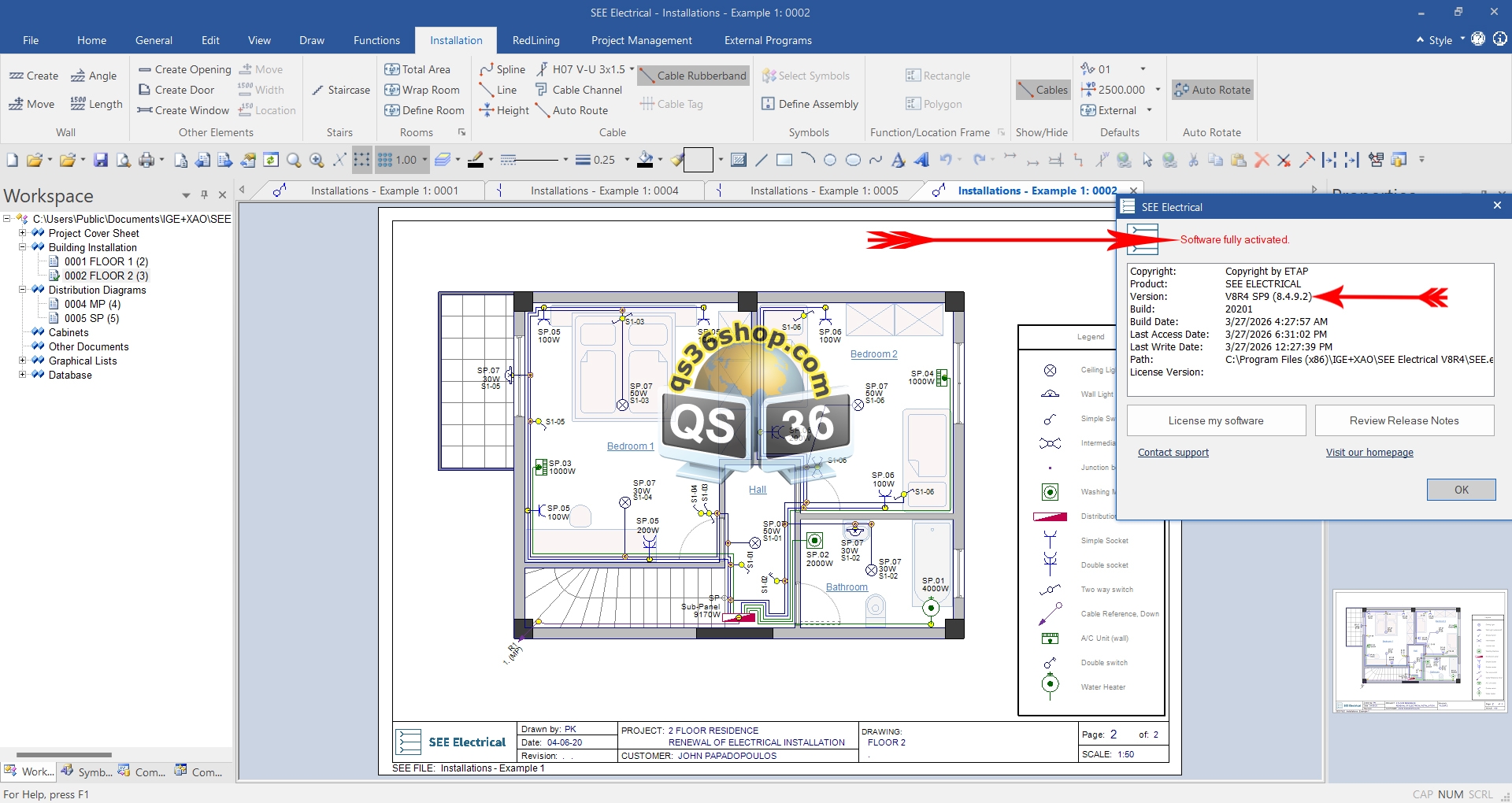
Task: Click the Define Room tool
Action: pyautogui.click(x=424, y=111)
